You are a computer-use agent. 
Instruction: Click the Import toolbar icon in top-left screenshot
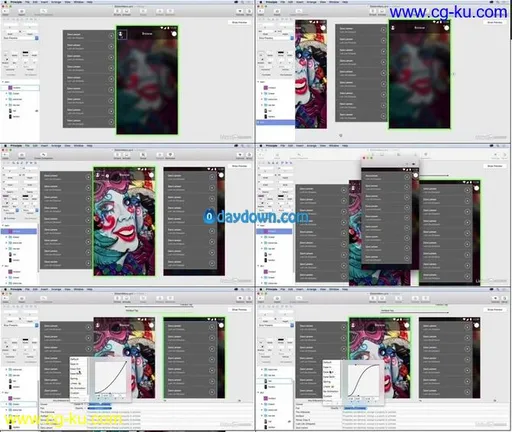(x=21, y=12)
